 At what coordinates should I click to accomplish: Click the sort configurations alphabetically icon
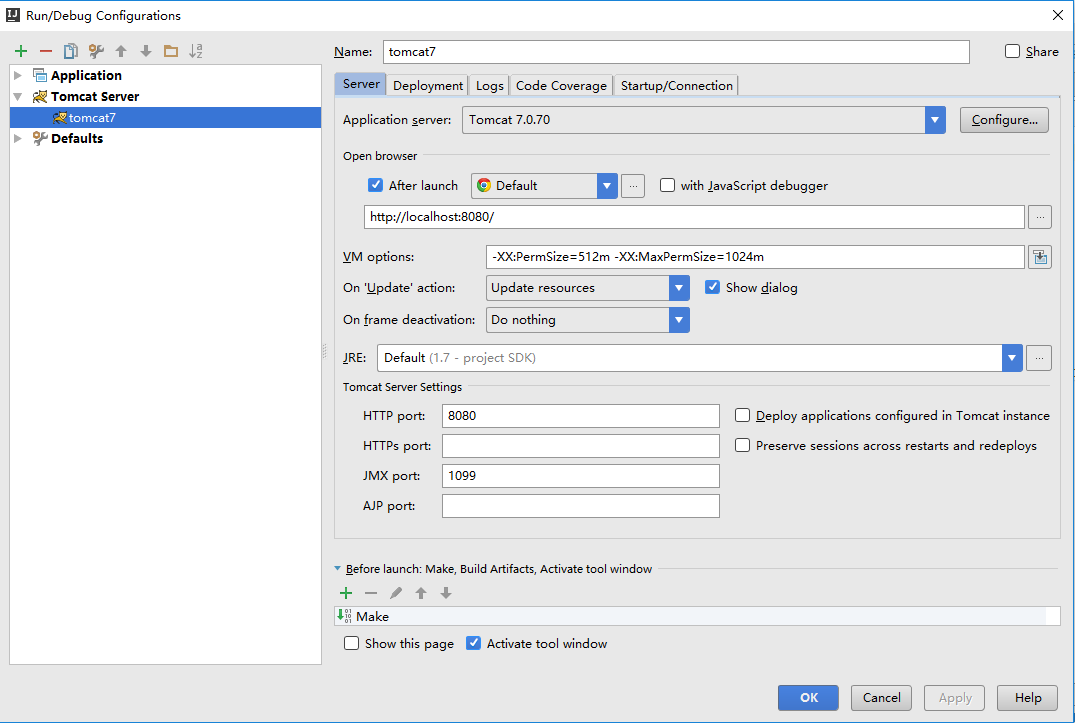(x=196, y=51)
